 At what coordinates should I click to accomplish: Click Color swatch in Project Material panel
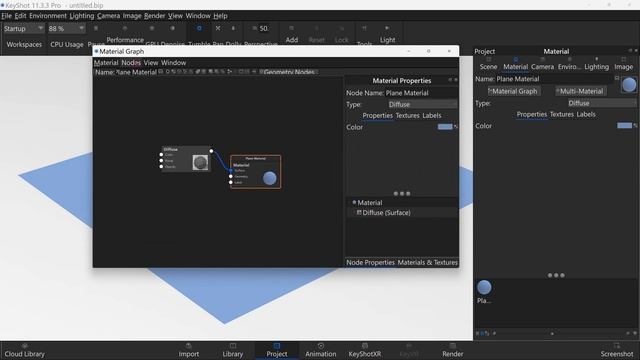(624, 126)
